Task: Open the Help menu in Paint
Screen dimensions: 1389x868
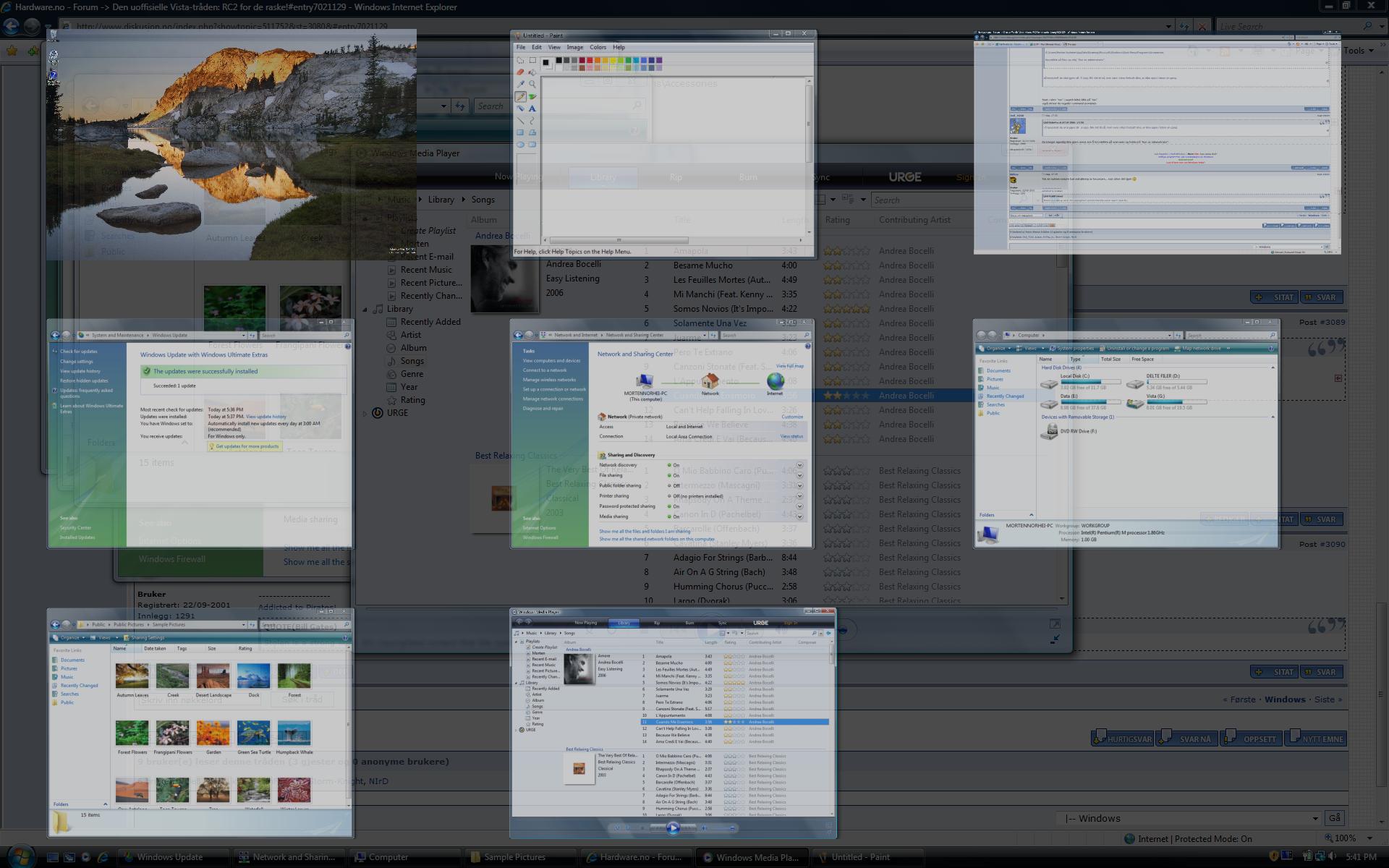Action: pos(619,47)
